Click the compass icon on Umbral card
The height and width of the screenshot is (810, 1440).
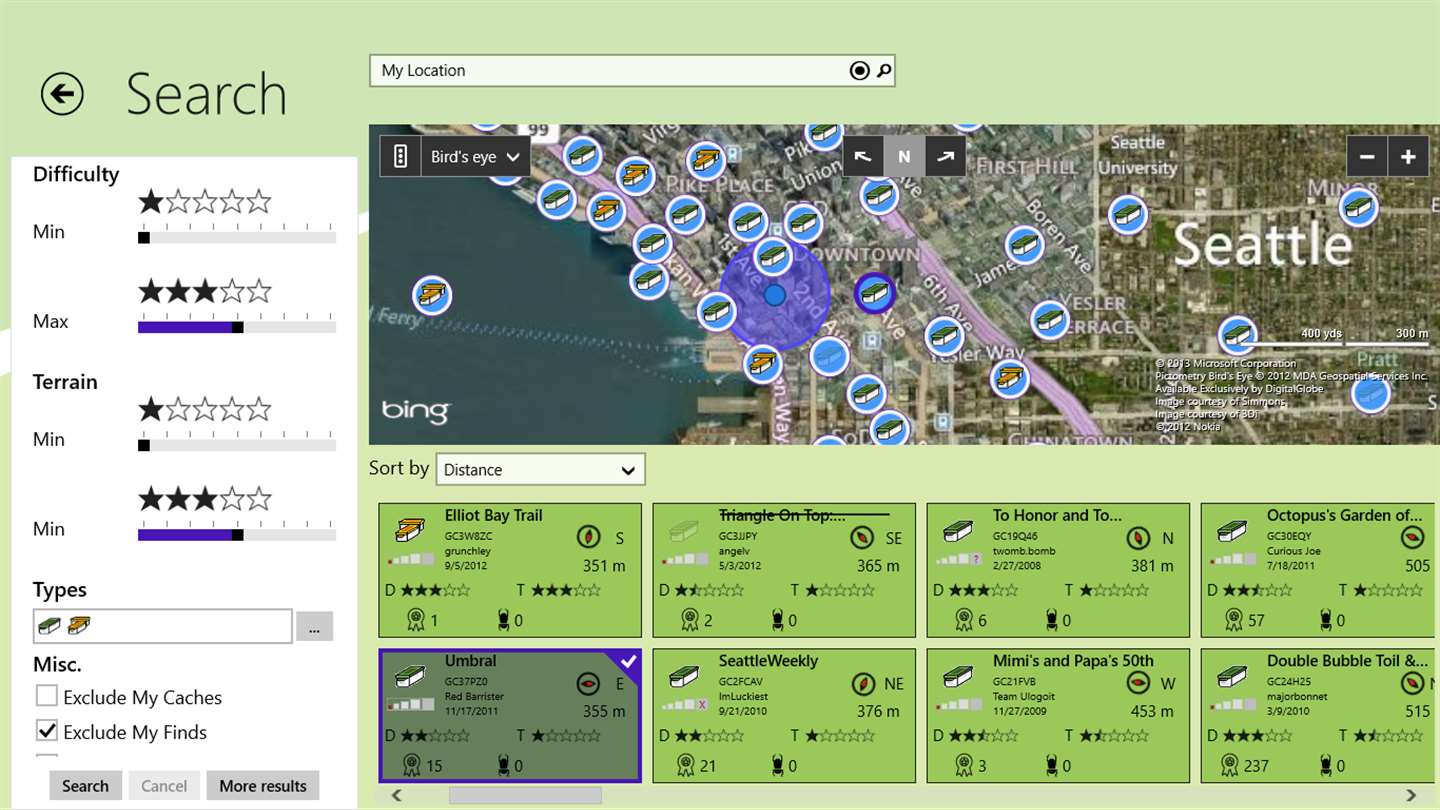[x=589, y=684]
